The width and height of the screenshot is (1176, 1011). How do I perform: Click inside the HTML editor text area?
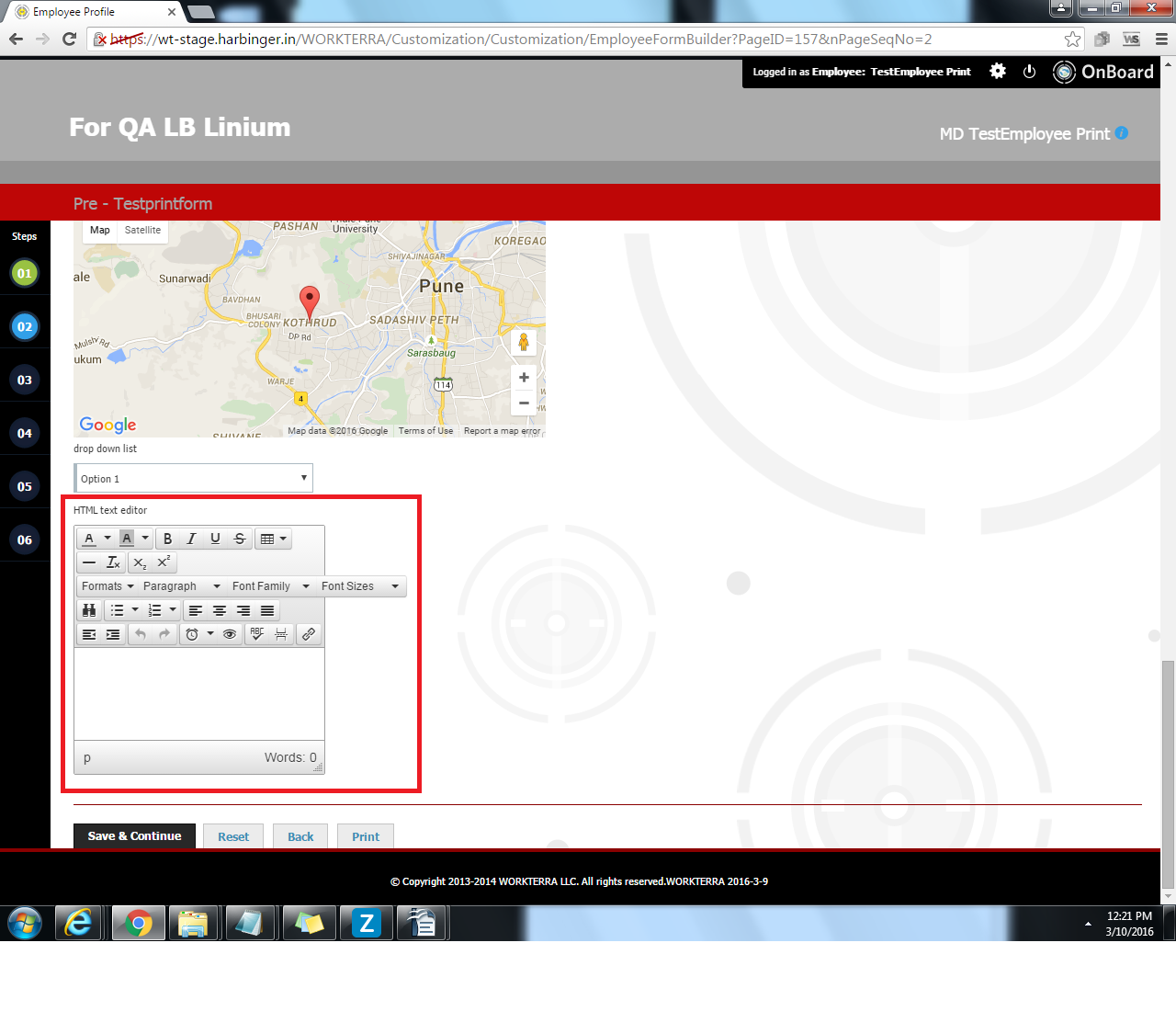[x=198, y=694]
